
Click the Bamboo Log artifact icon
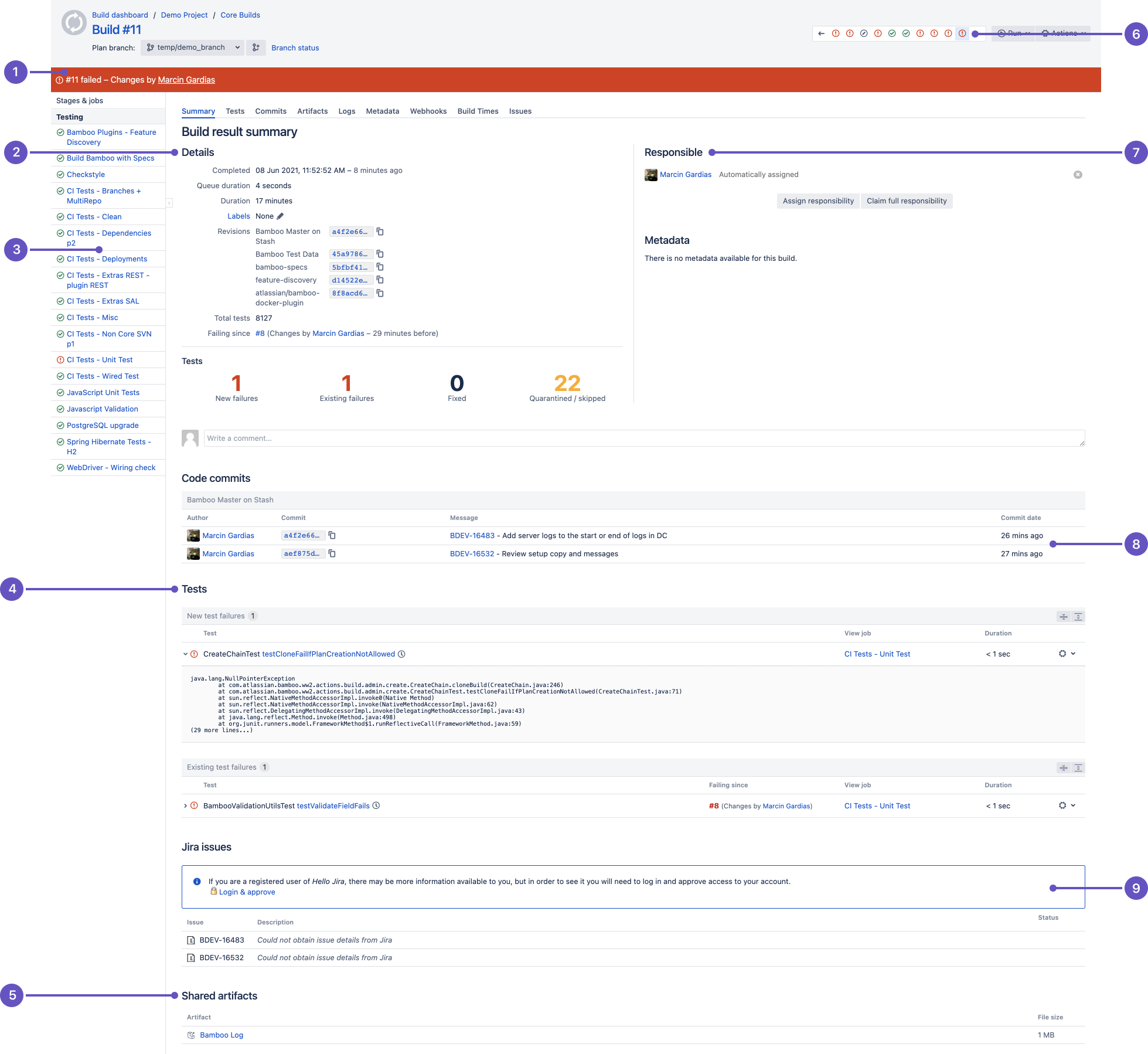[x=191, y=1035]
